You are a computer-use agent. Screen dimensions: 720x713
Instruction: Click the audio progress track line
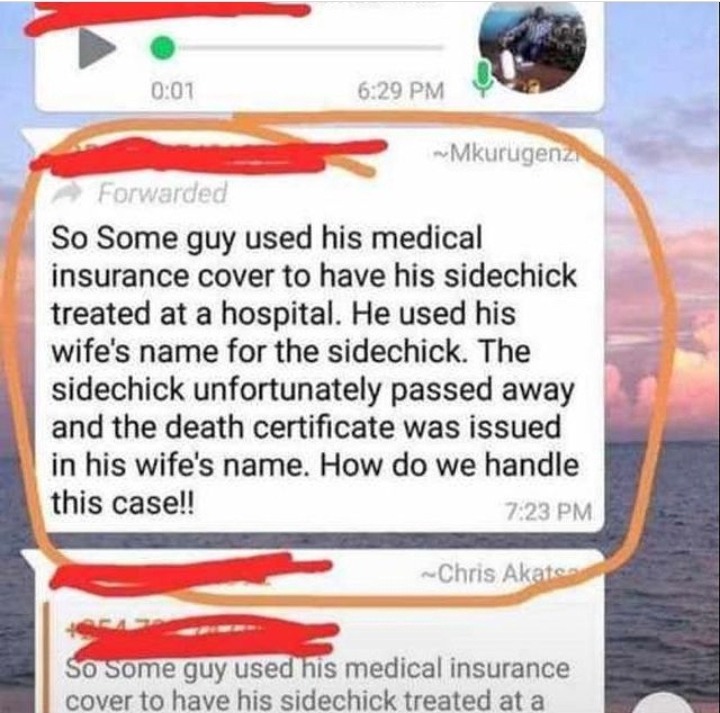[x=310, y=47]
